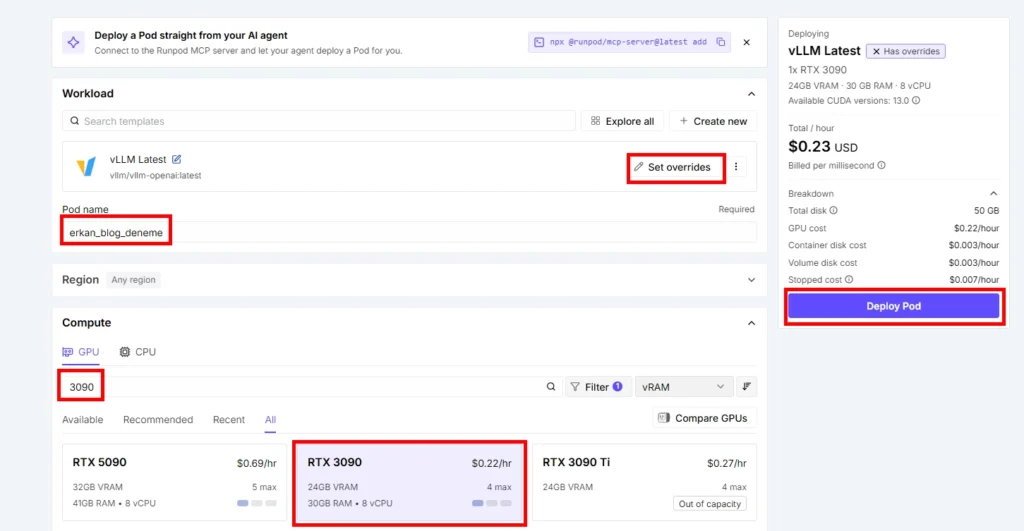
Task: Collapse the Workload section
Action: (x=751, y=94)
